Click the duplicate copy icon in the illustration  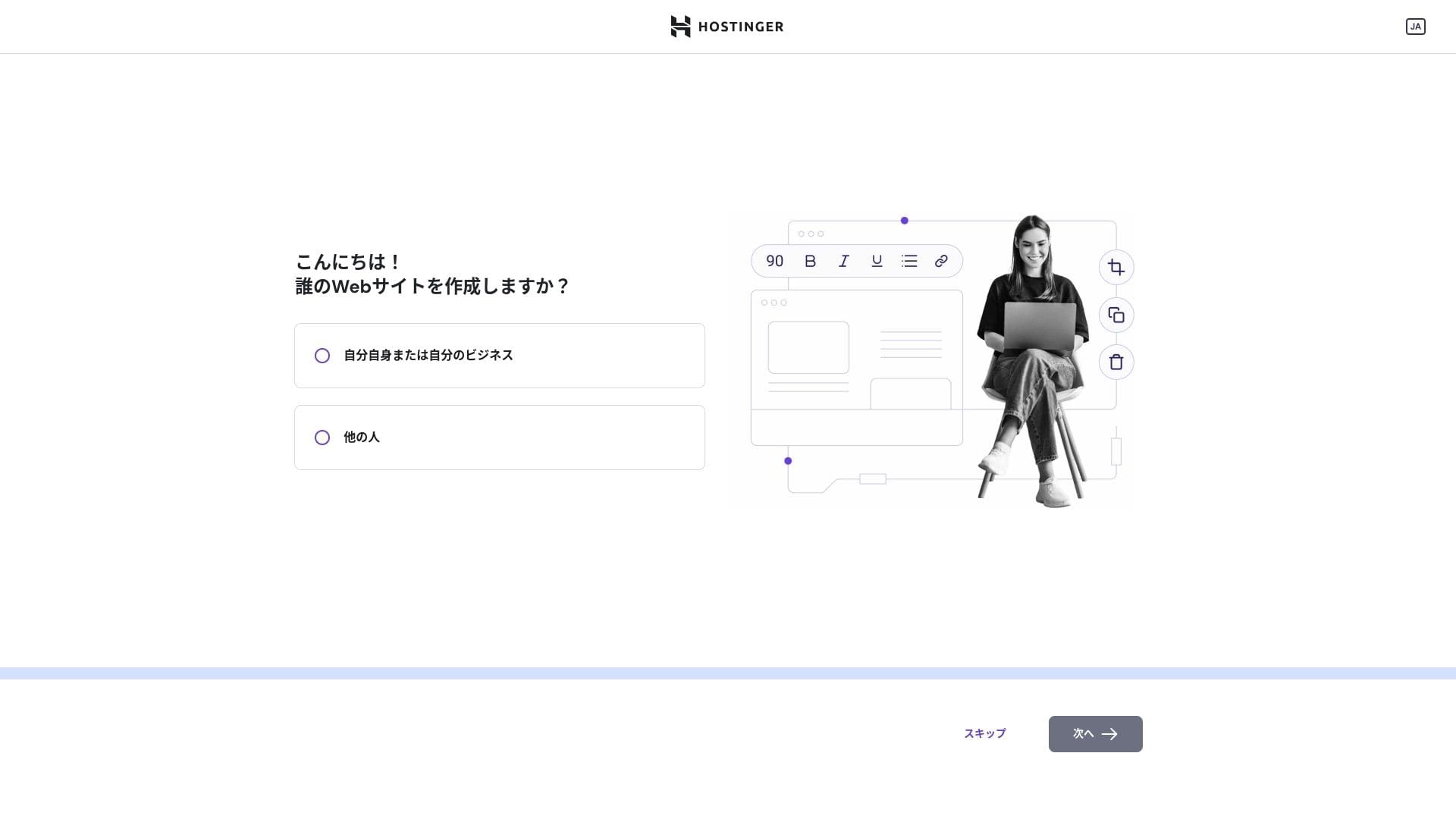click(1116, 315)
